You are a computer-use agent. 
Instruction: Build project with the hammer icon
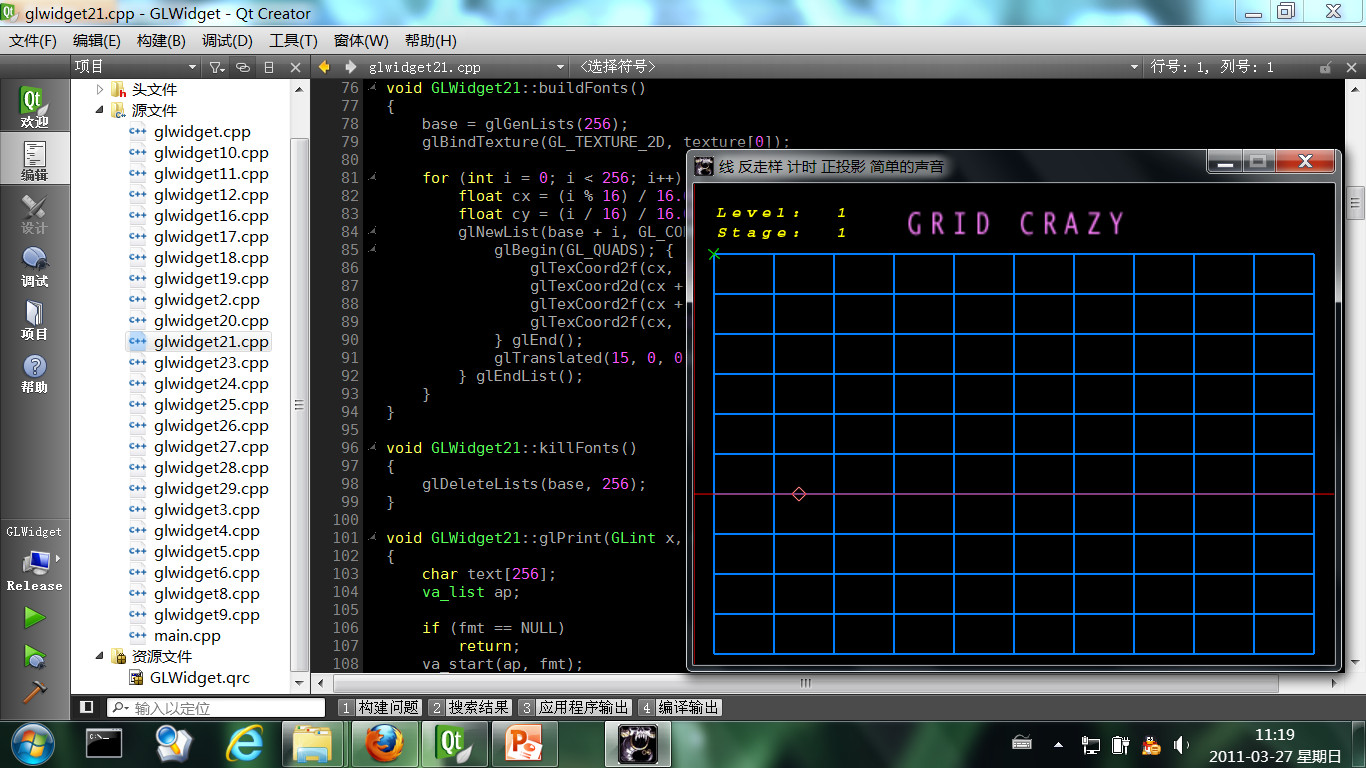click(35, 691)
